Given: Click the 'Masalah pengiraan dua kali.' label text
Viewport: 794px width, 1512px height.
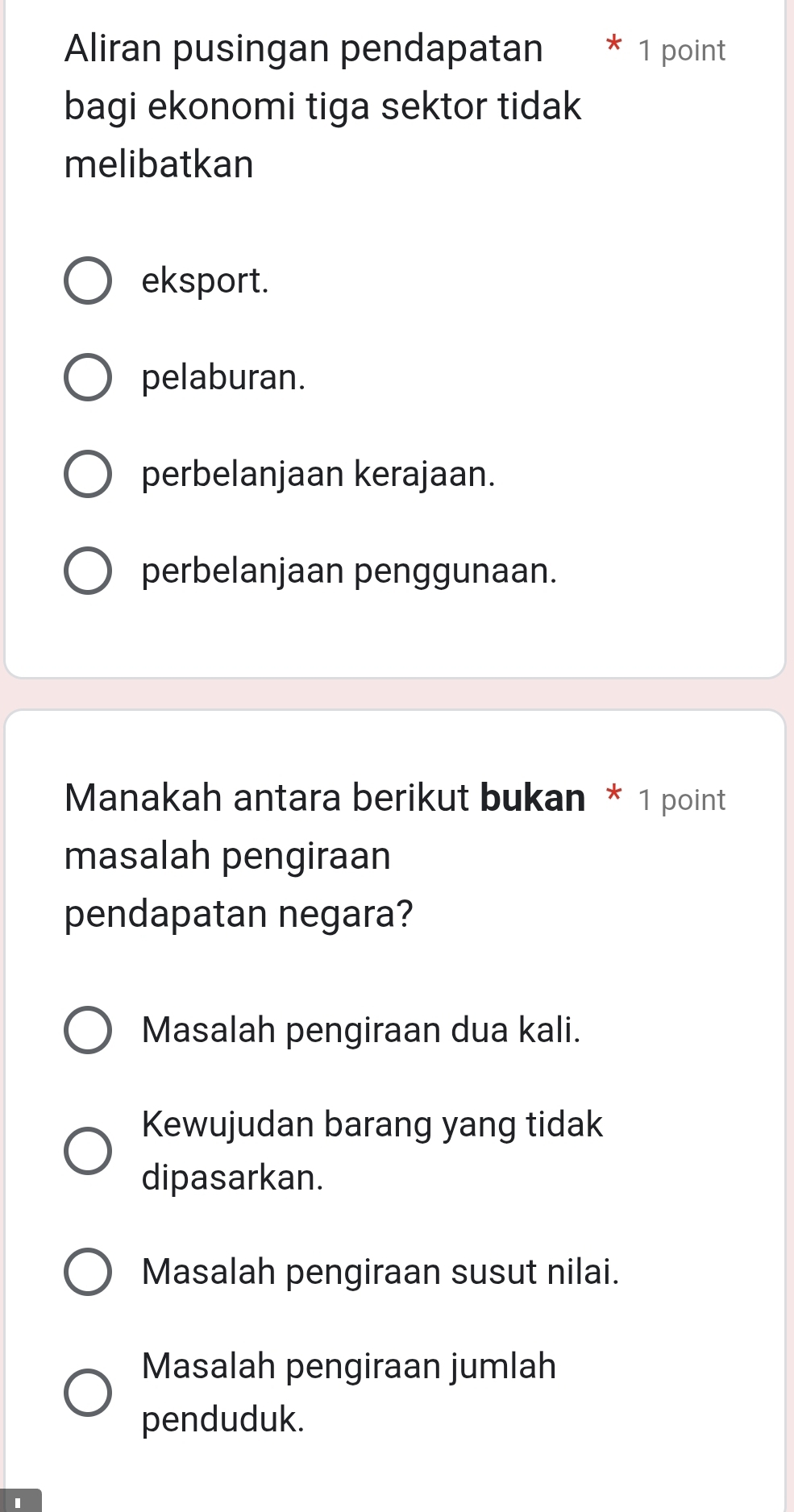Looking at the screenshot, I should coord(360,1030).
